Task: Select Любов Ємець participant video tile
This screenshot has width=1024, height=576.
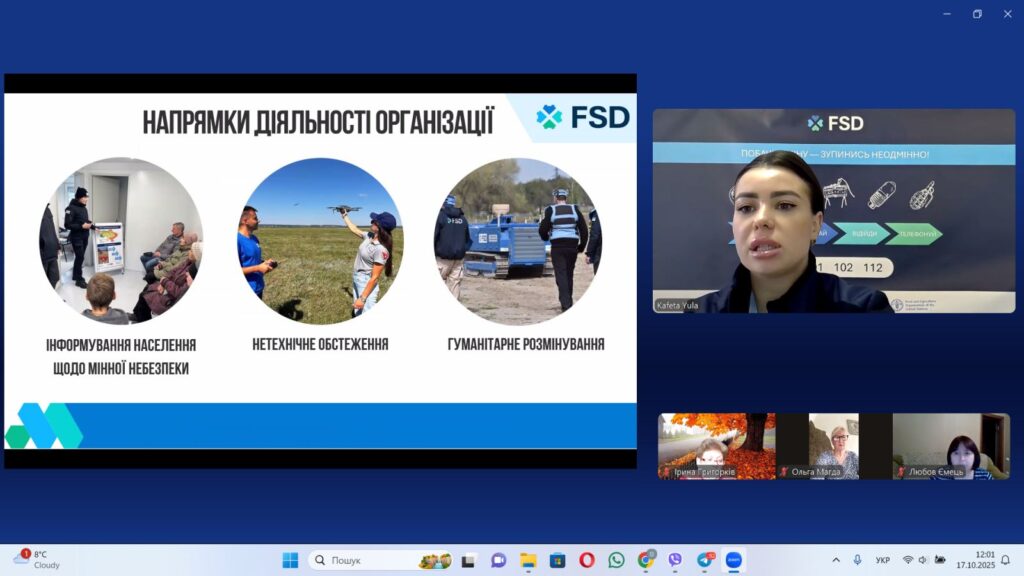Action: (950, 446)
